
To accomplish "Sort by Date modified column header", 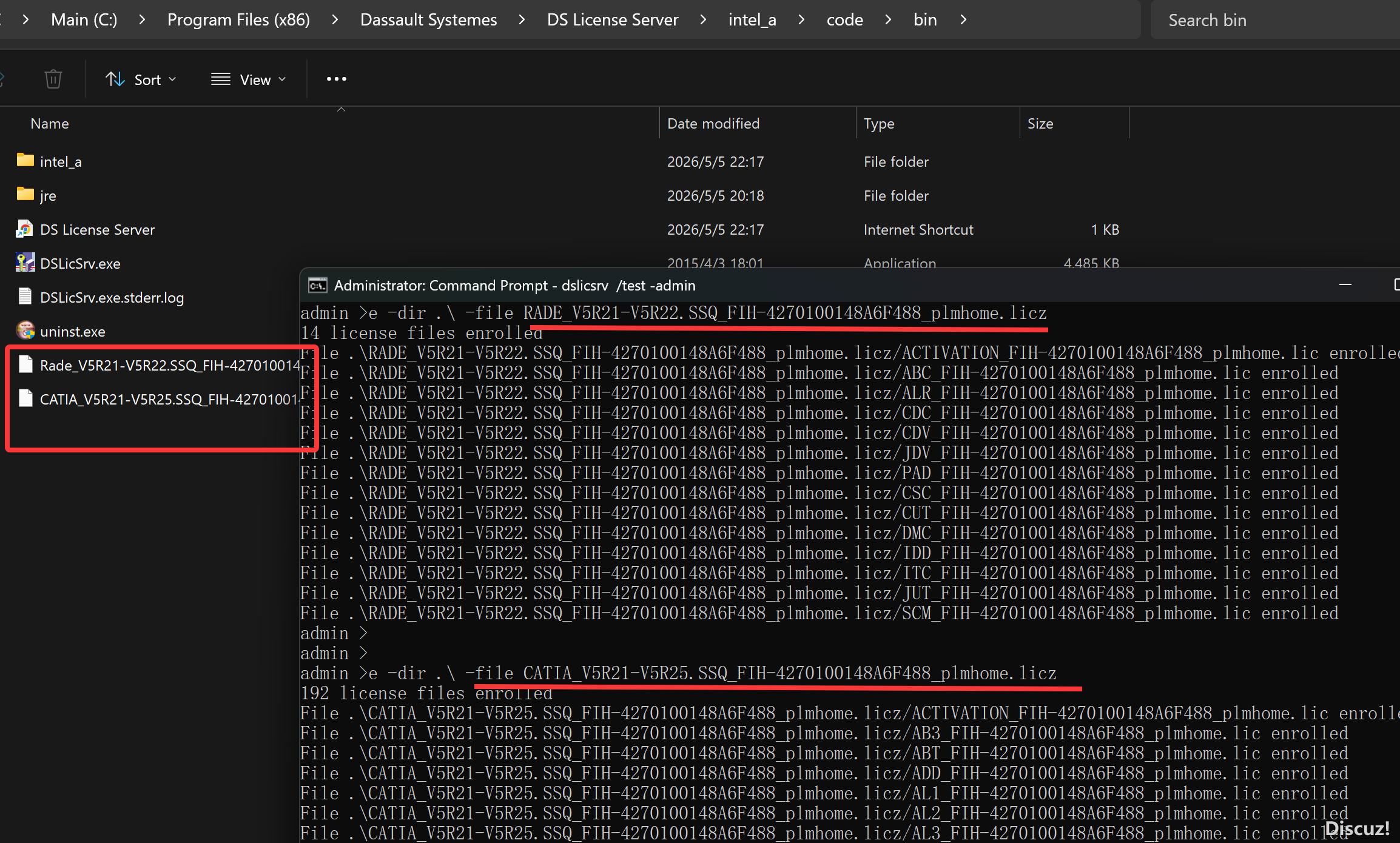I will tap(713, 124).
